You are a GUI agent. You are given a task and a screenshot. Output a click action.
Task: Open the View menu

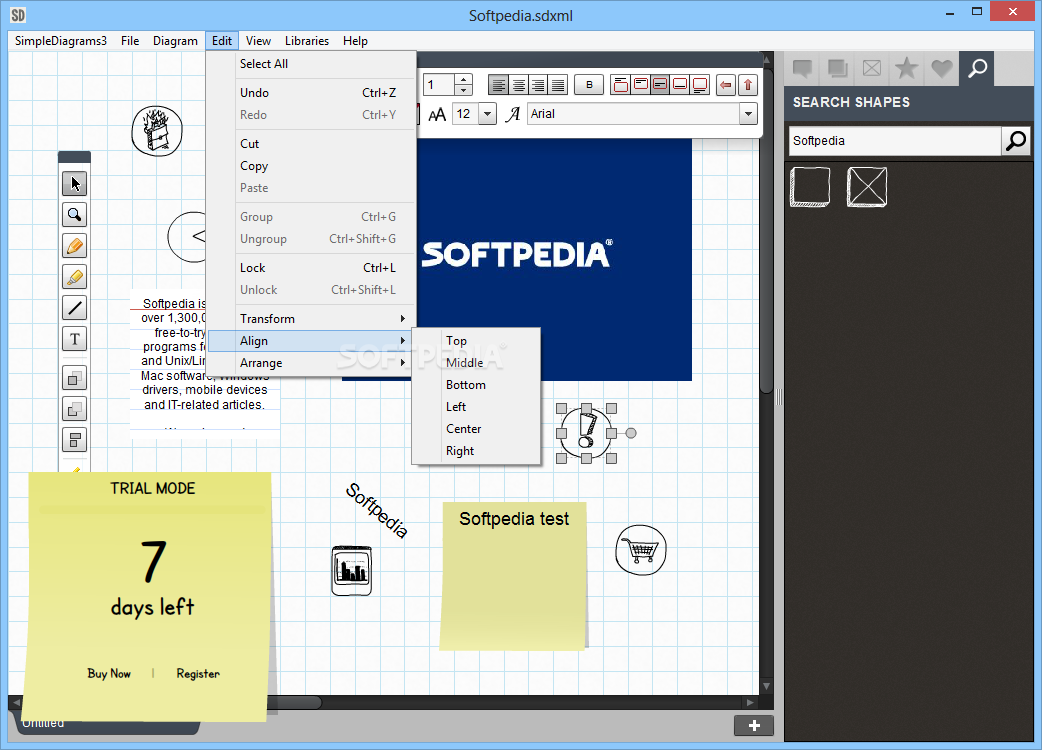258,41
